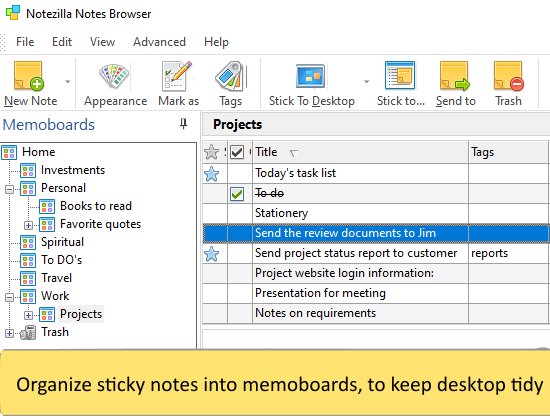This screenshot has height=416, width=550.
Task: Open the View menu
Action: [102, 42]
